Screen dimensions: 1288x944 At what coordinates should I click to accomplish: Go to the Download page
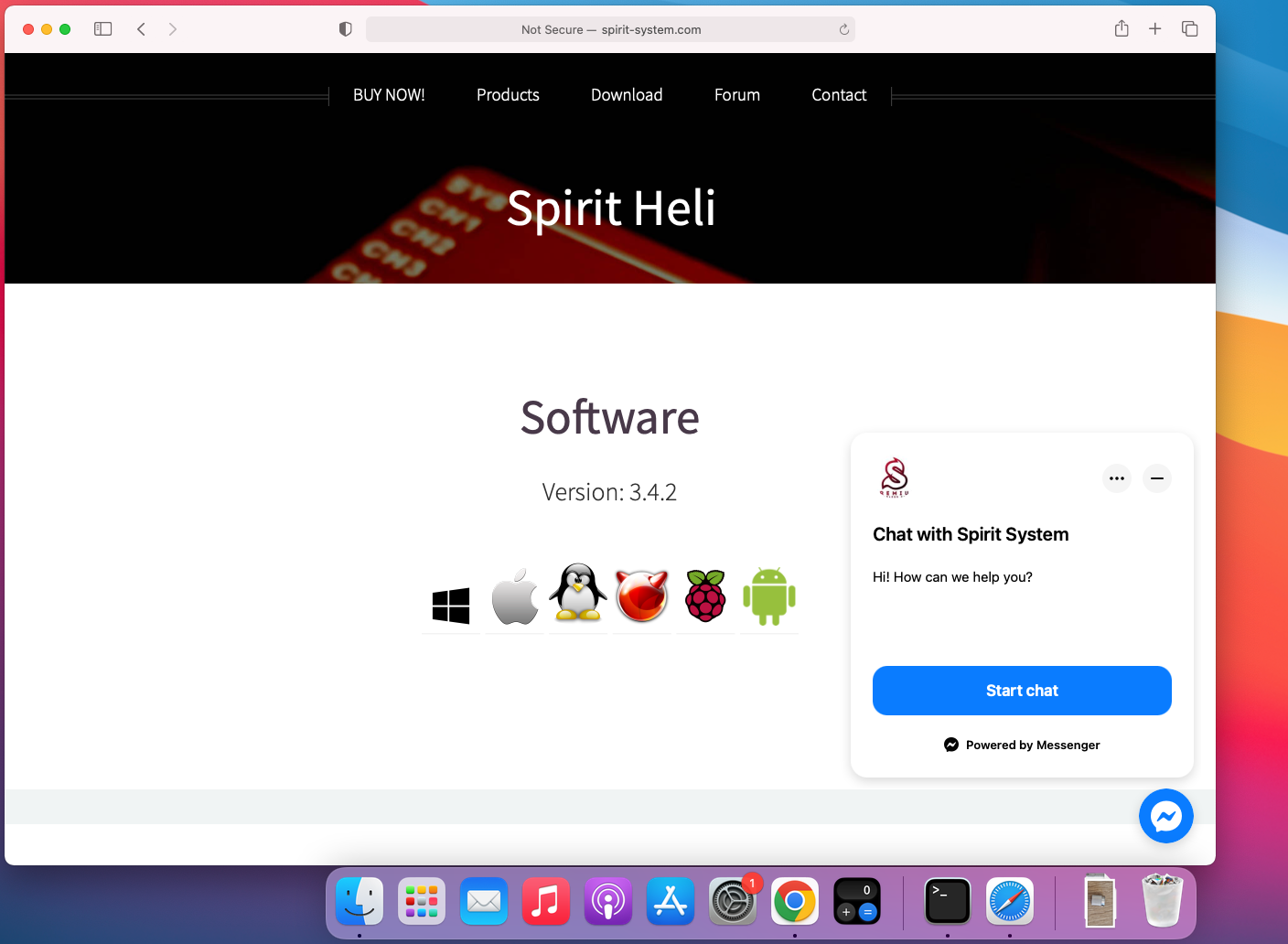[x=627, y=95]
